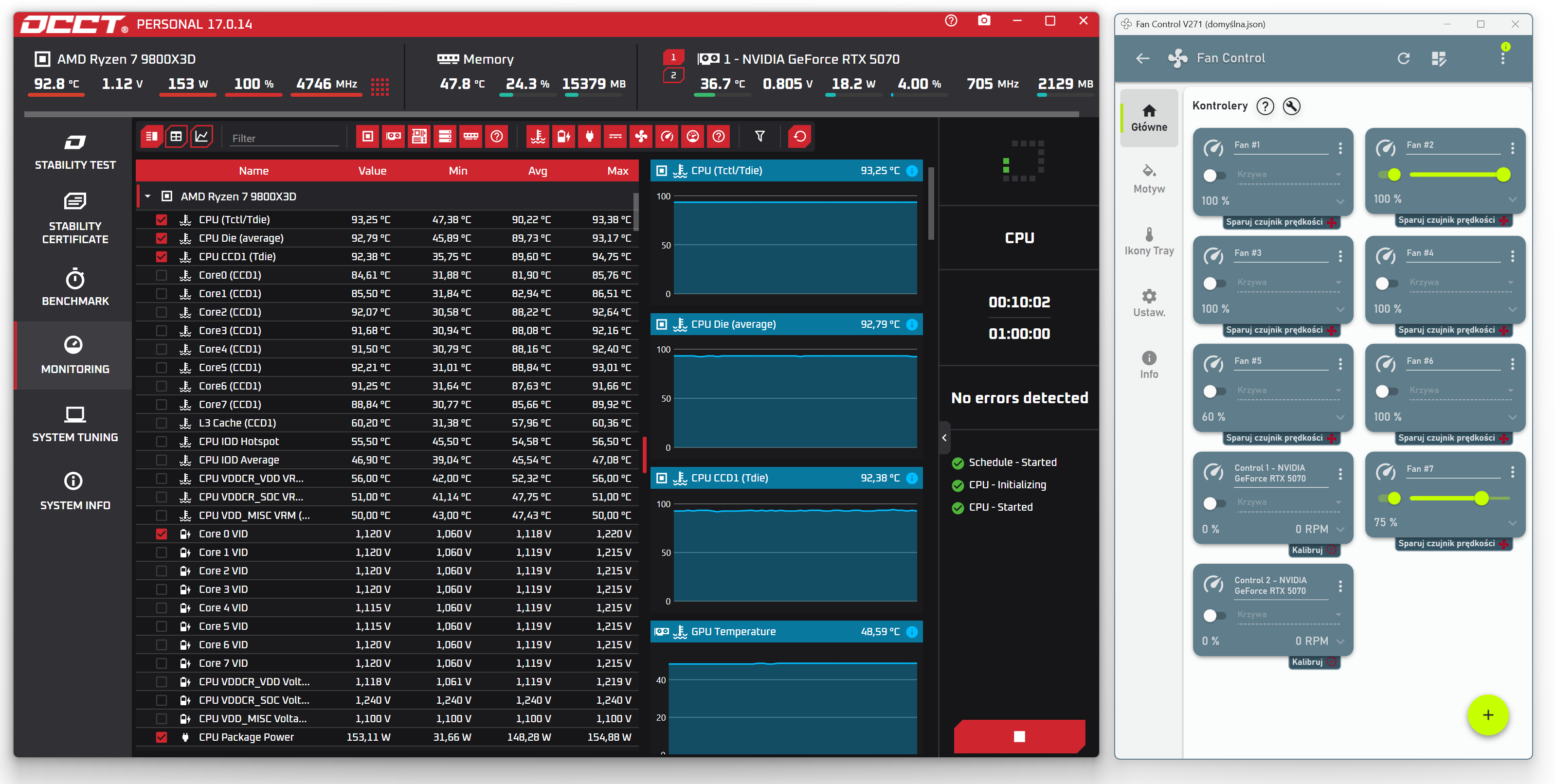Click the Fan Control back arrow
1555x784 pixels.
tap(1143, 58)
